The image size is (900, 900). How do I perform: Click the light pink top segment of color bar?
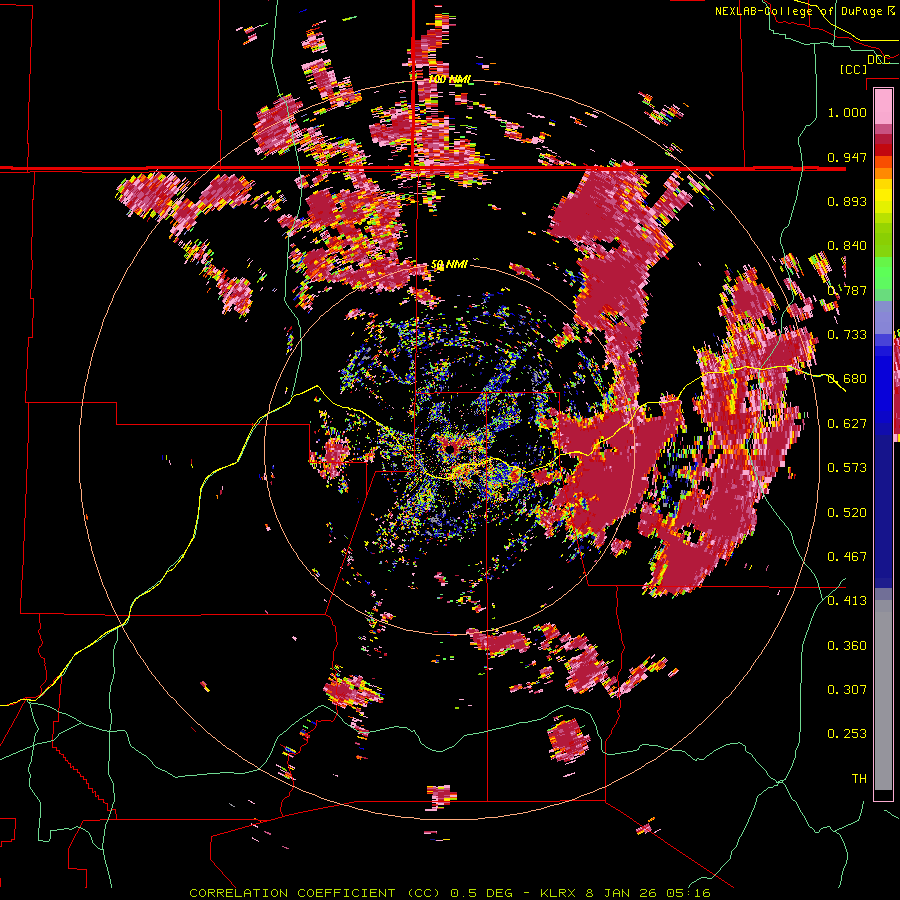(x=883, y=106)
